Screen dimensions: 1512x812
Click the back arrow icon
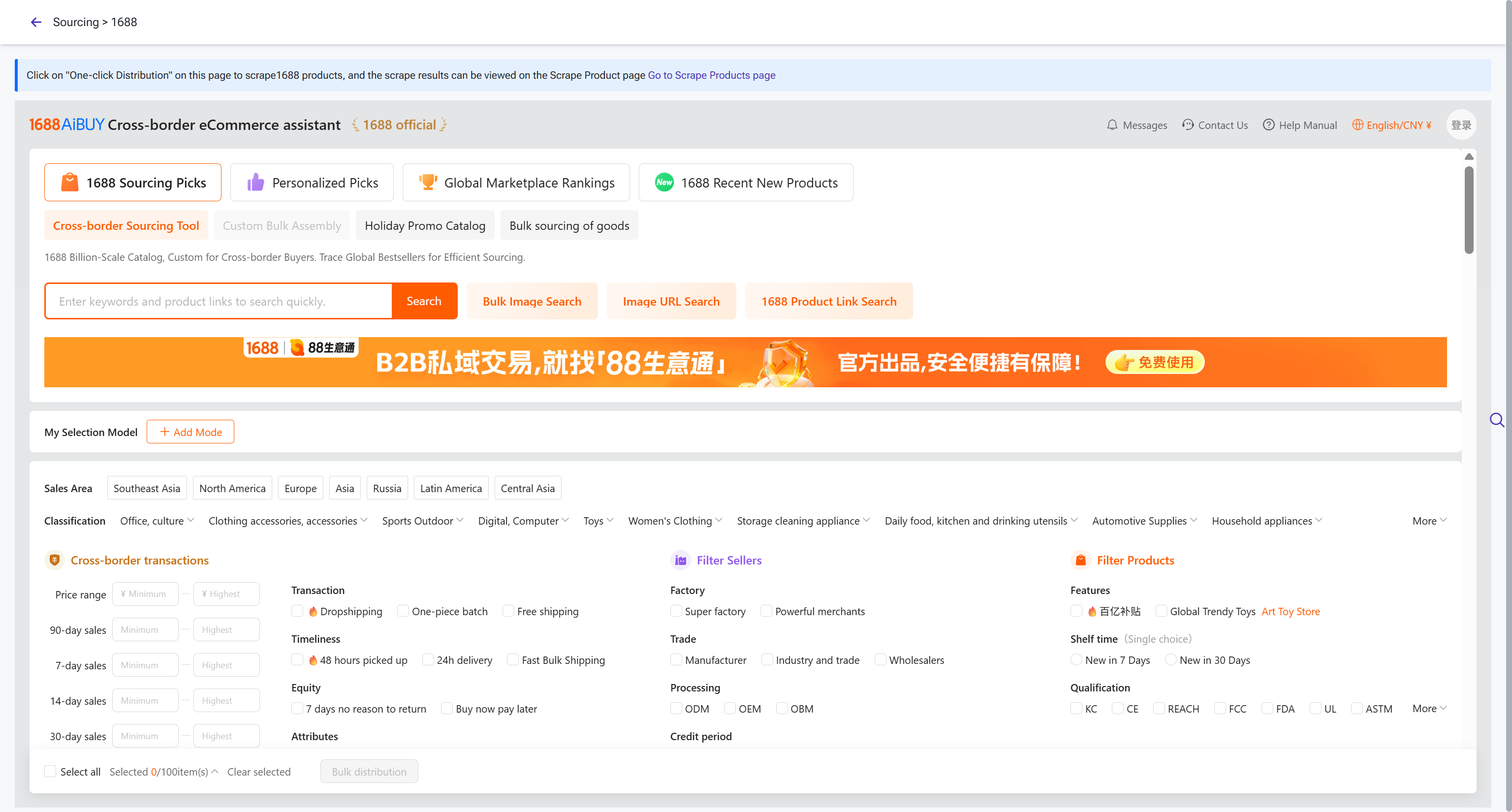[36, 22]
